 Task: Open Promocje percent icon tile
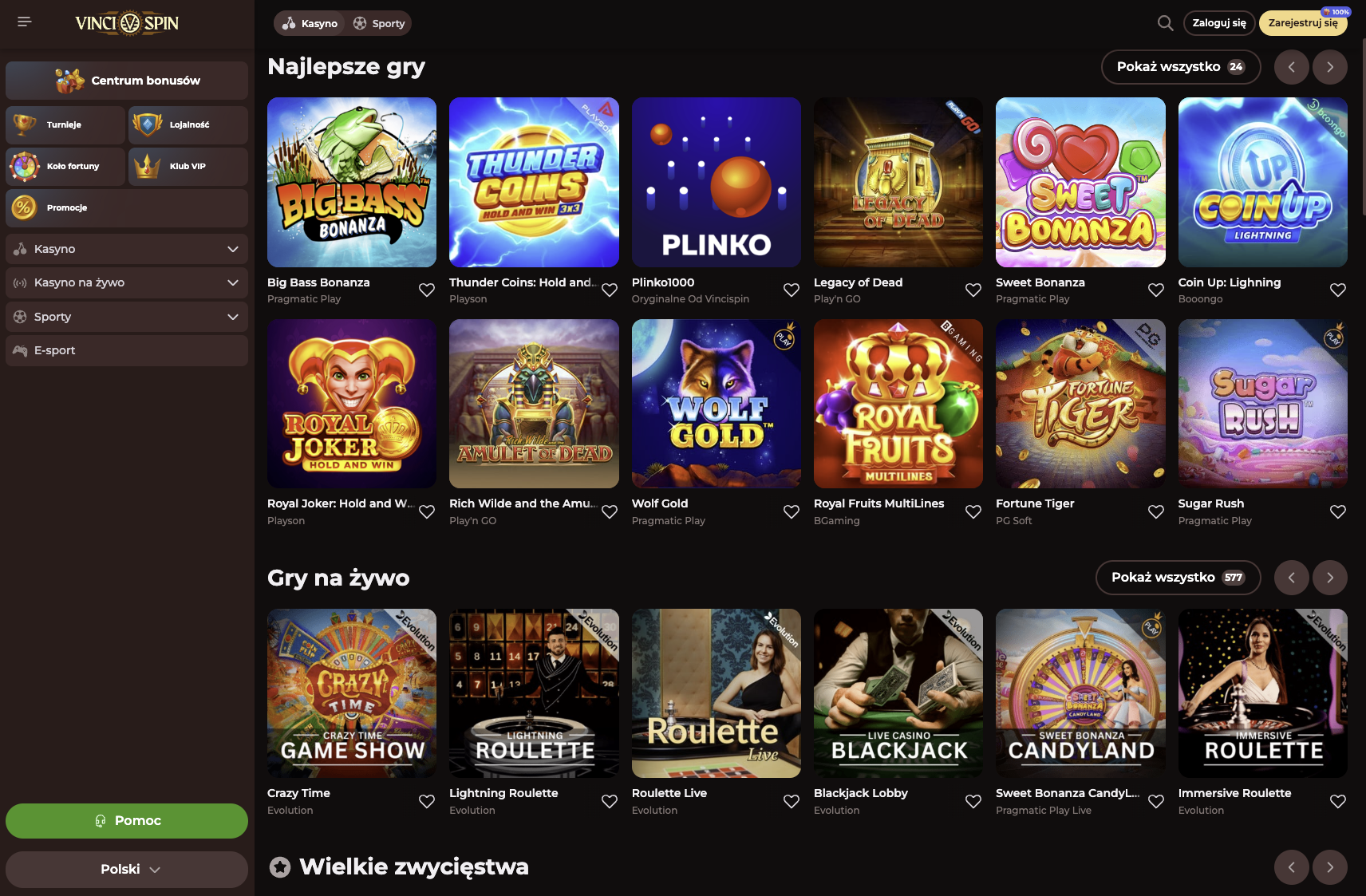(x=127, y=207)
